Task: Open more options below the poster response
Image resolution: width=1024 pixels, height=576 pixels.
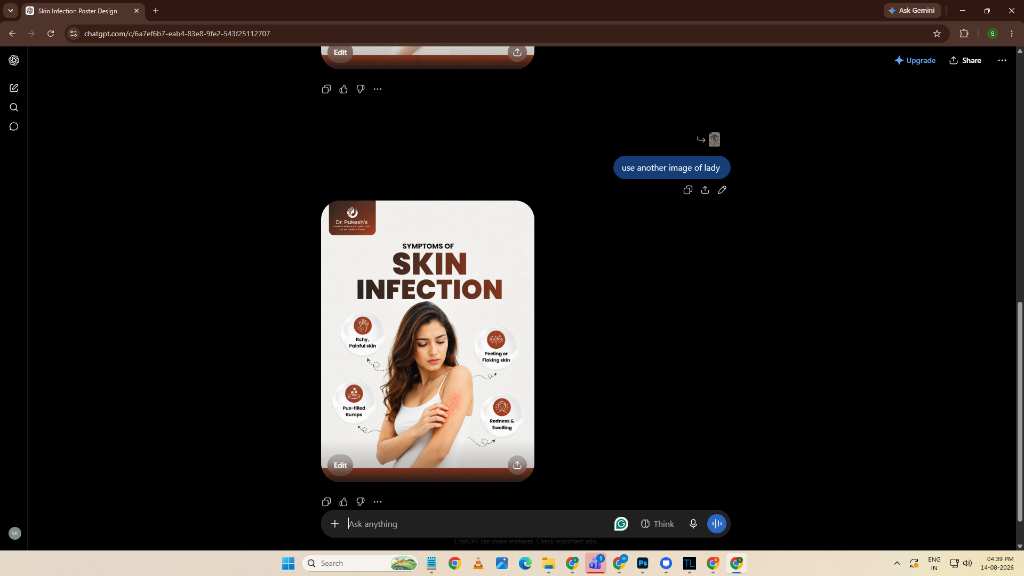Action: (x=377, y=502)
